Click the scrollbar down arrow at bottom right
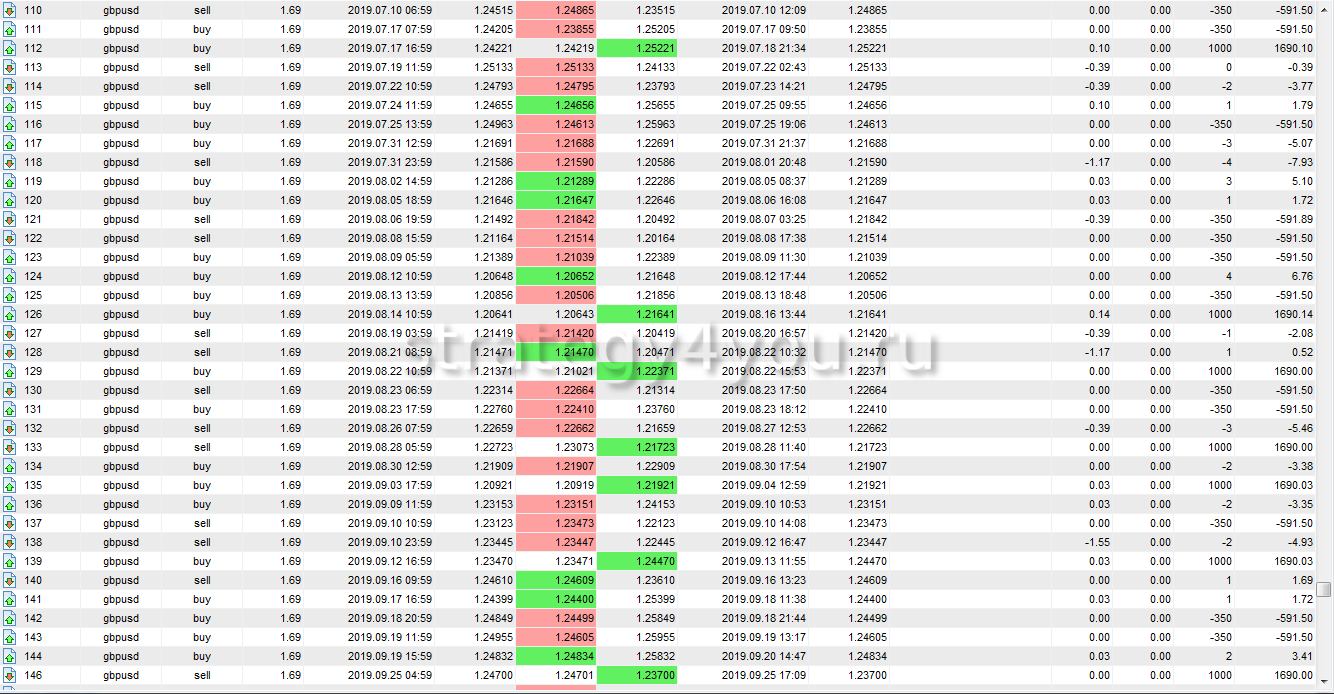Screen dimensions: 1334x694 tap(1324, 682)
